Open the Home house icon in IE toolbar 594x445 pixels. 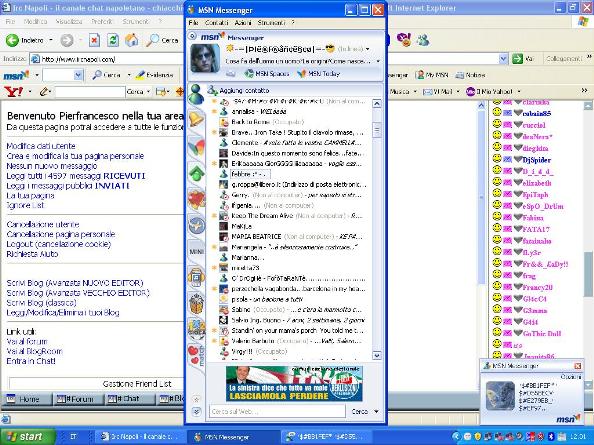[131, 40]
